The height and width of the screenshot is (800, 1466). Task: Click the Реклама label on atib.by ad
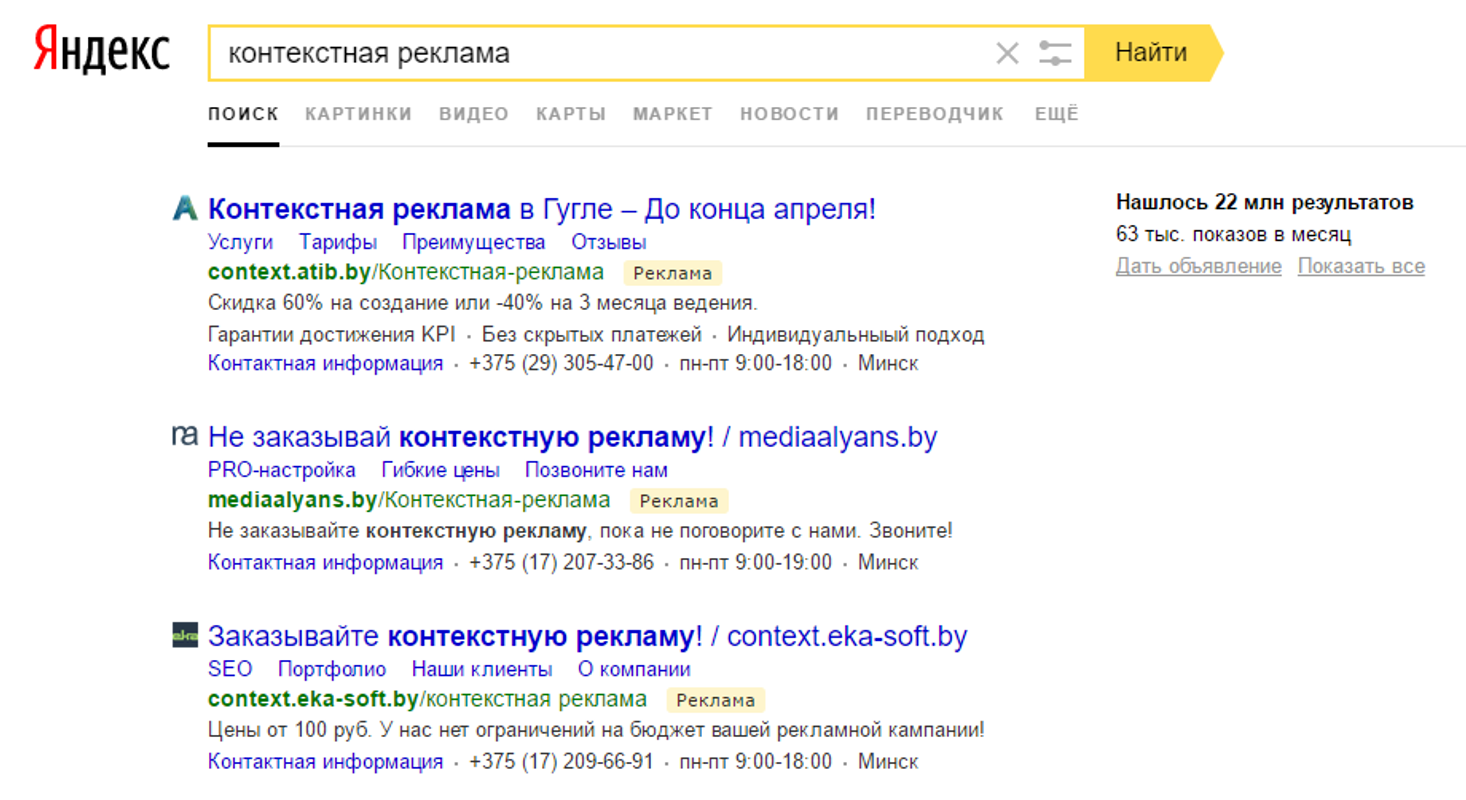click(x=673, y=273)
